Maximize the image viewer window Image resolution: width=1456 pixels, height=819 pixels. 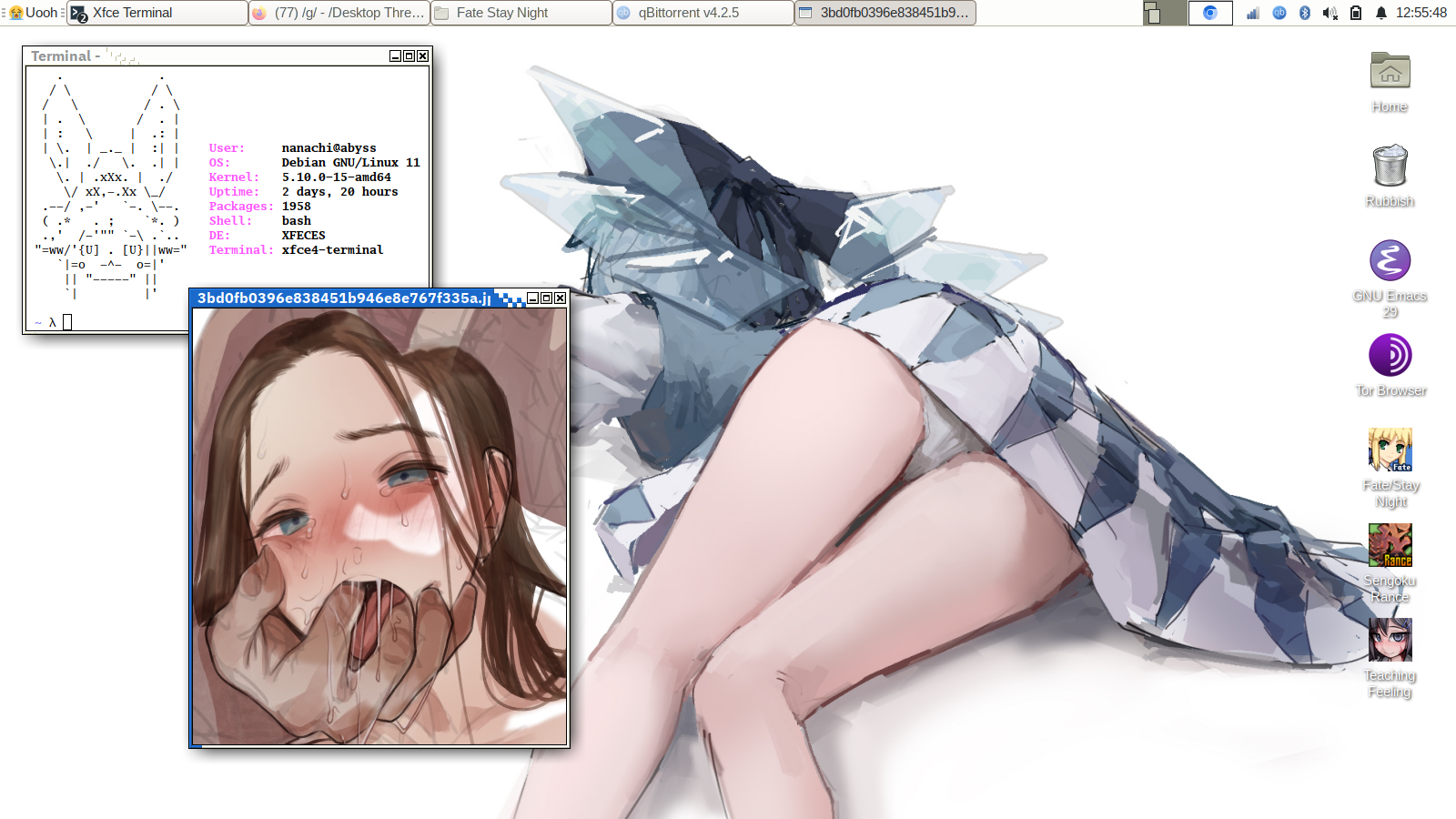546,298
